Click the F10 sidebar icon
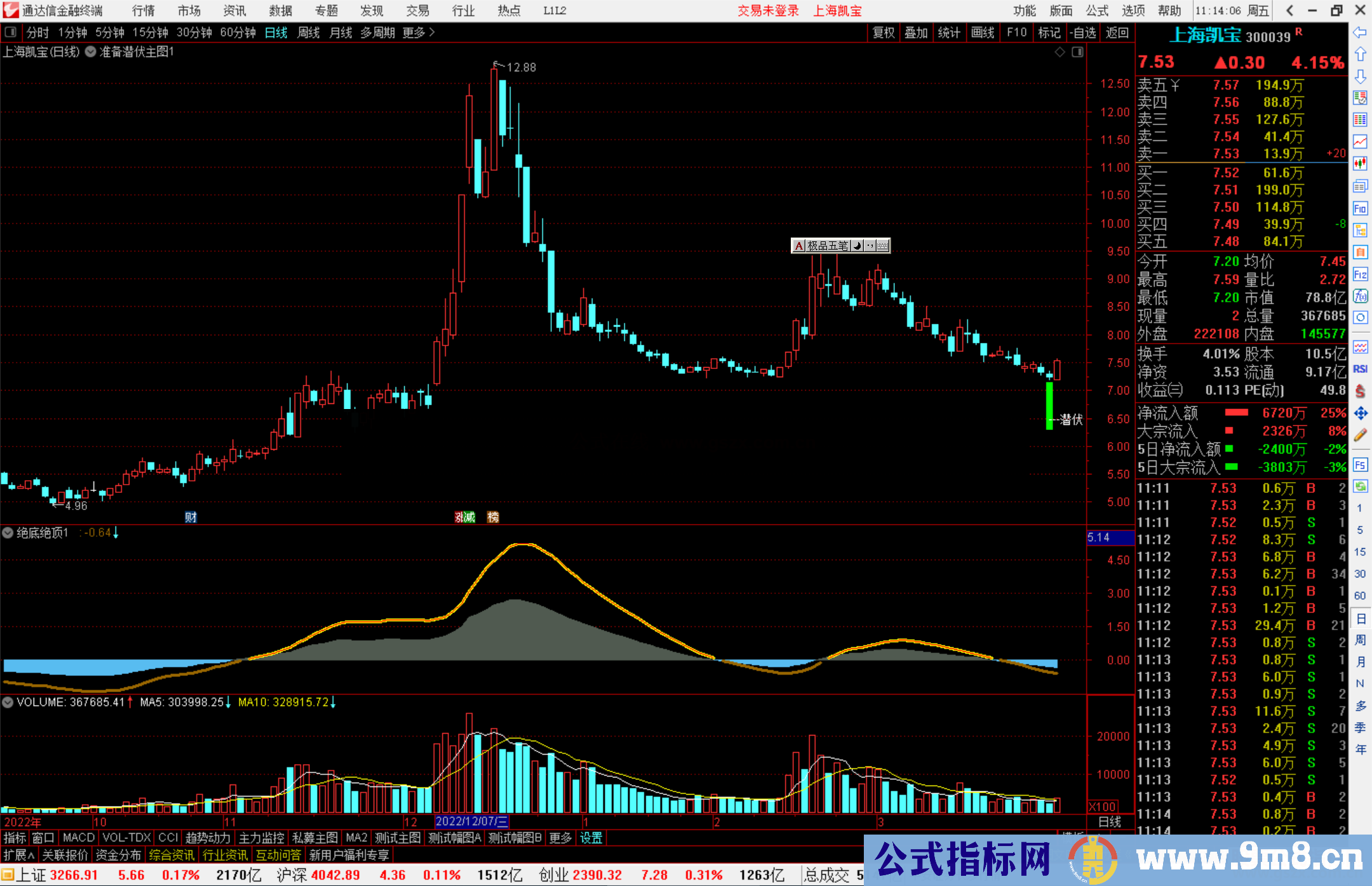 tap(1360, 208)
